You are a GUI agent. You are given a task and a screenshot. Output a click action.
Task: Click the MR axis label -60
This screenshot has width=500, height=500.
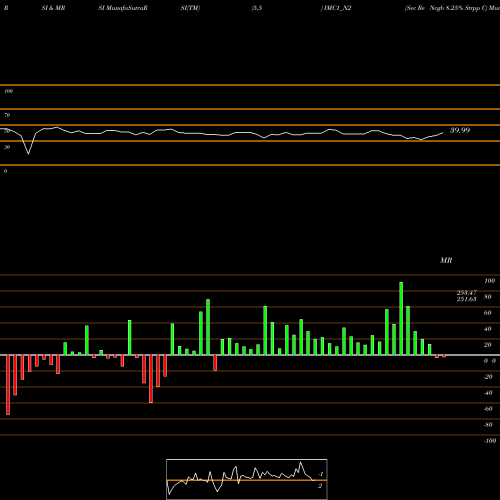488,409
